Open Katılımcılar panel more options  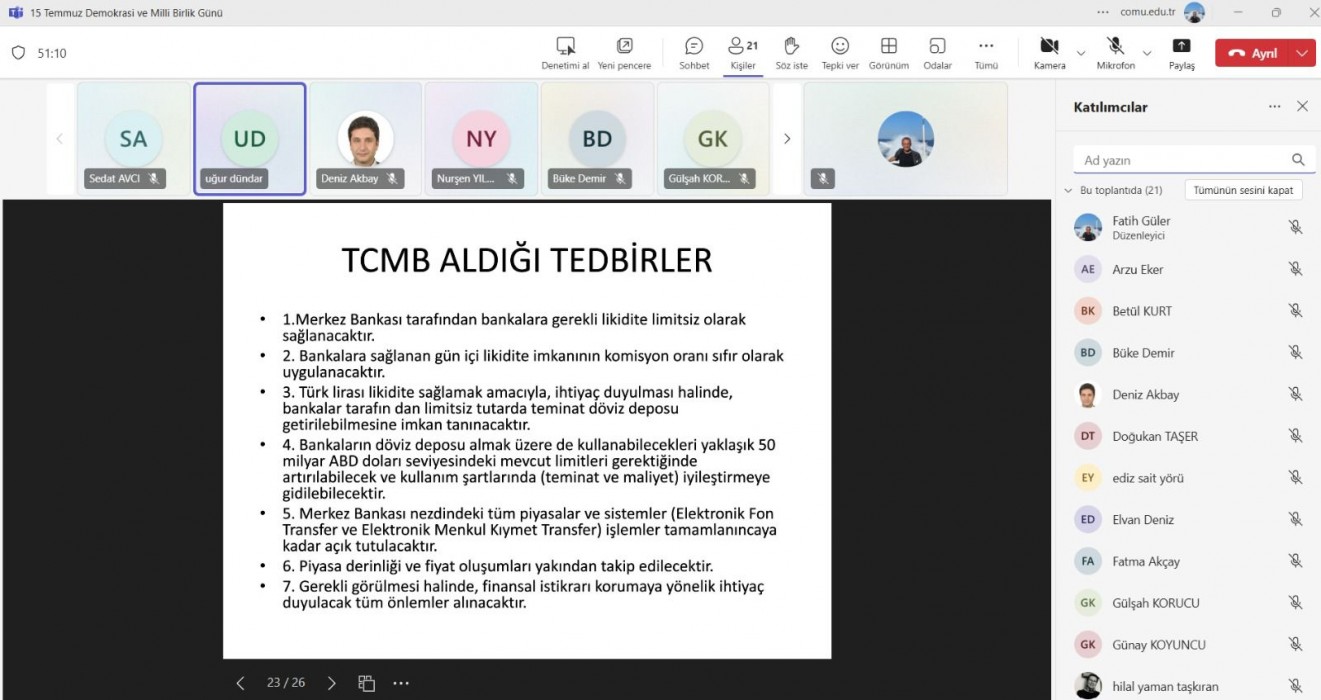click(x=1274, y=107)
